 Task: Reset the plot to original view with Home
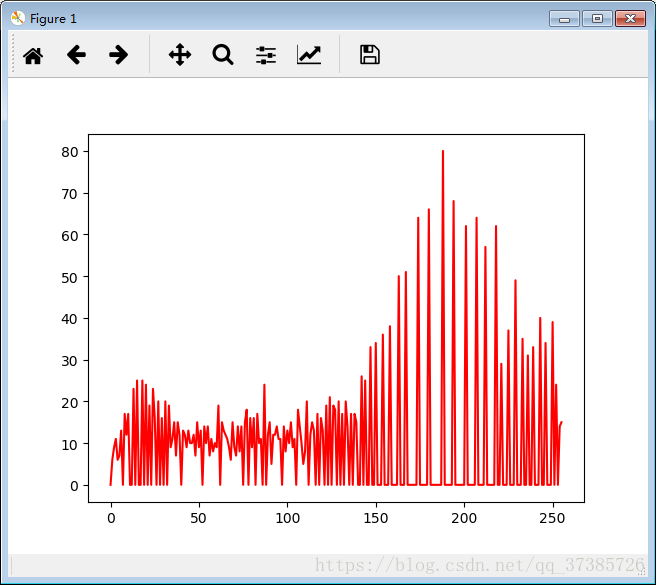(33, 55)
